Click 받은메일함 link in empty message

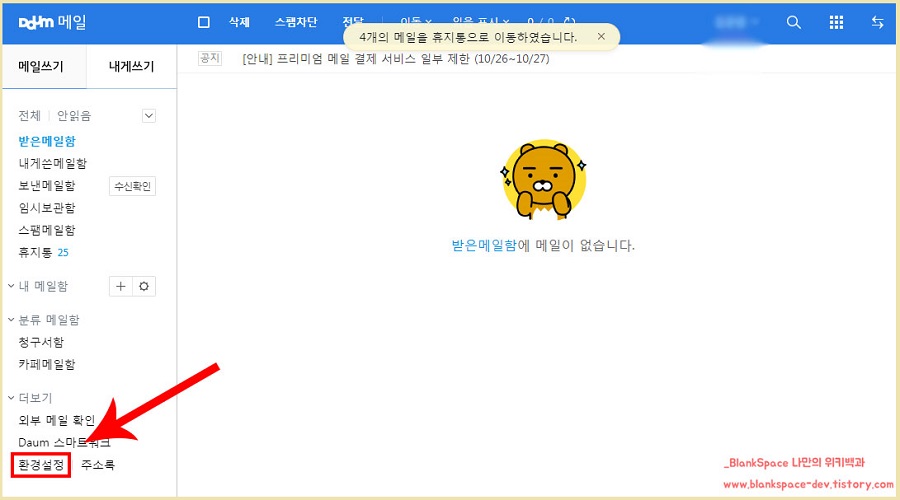[484, 246]
